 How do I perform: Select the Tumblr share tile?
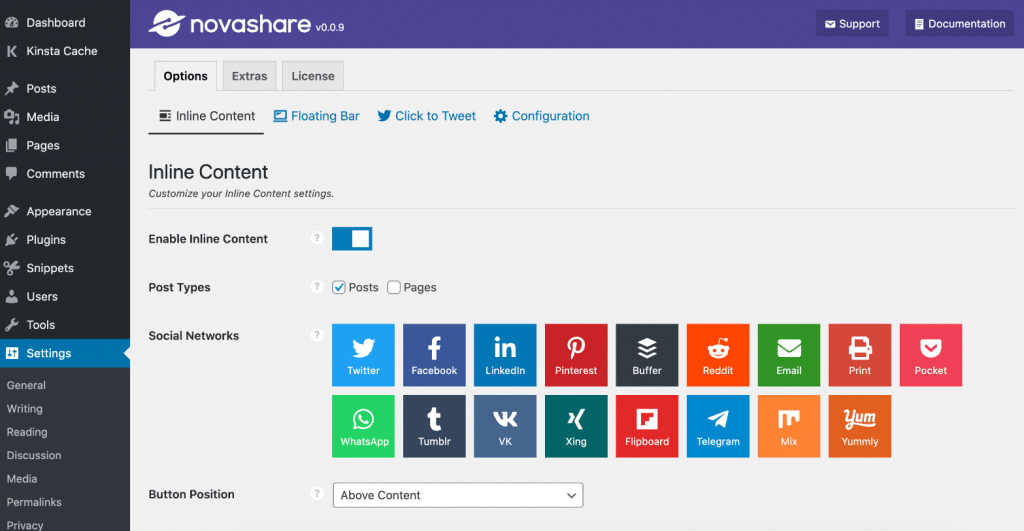tap(434, 426)
